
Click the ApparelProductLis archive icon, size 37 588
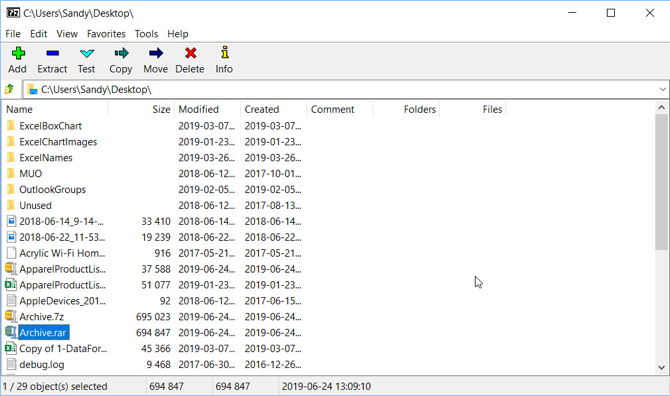pos(11,269)
